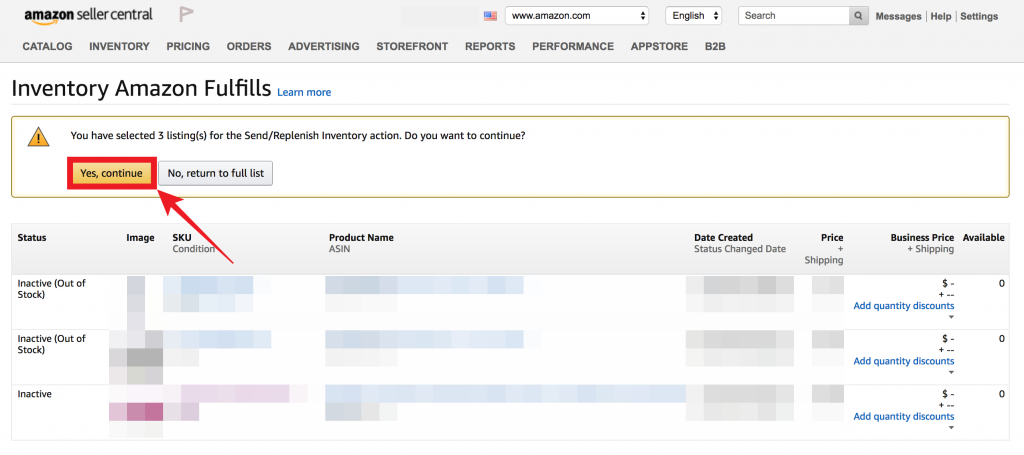Click the Status column header
Screen dimensions: 1024x455
pos(32,238)
